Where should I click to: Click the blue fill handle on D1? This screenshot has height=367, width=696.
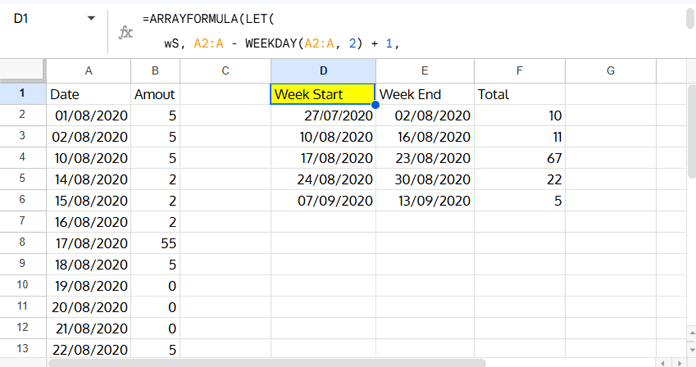pyautogui.click(x=375, y=105)
